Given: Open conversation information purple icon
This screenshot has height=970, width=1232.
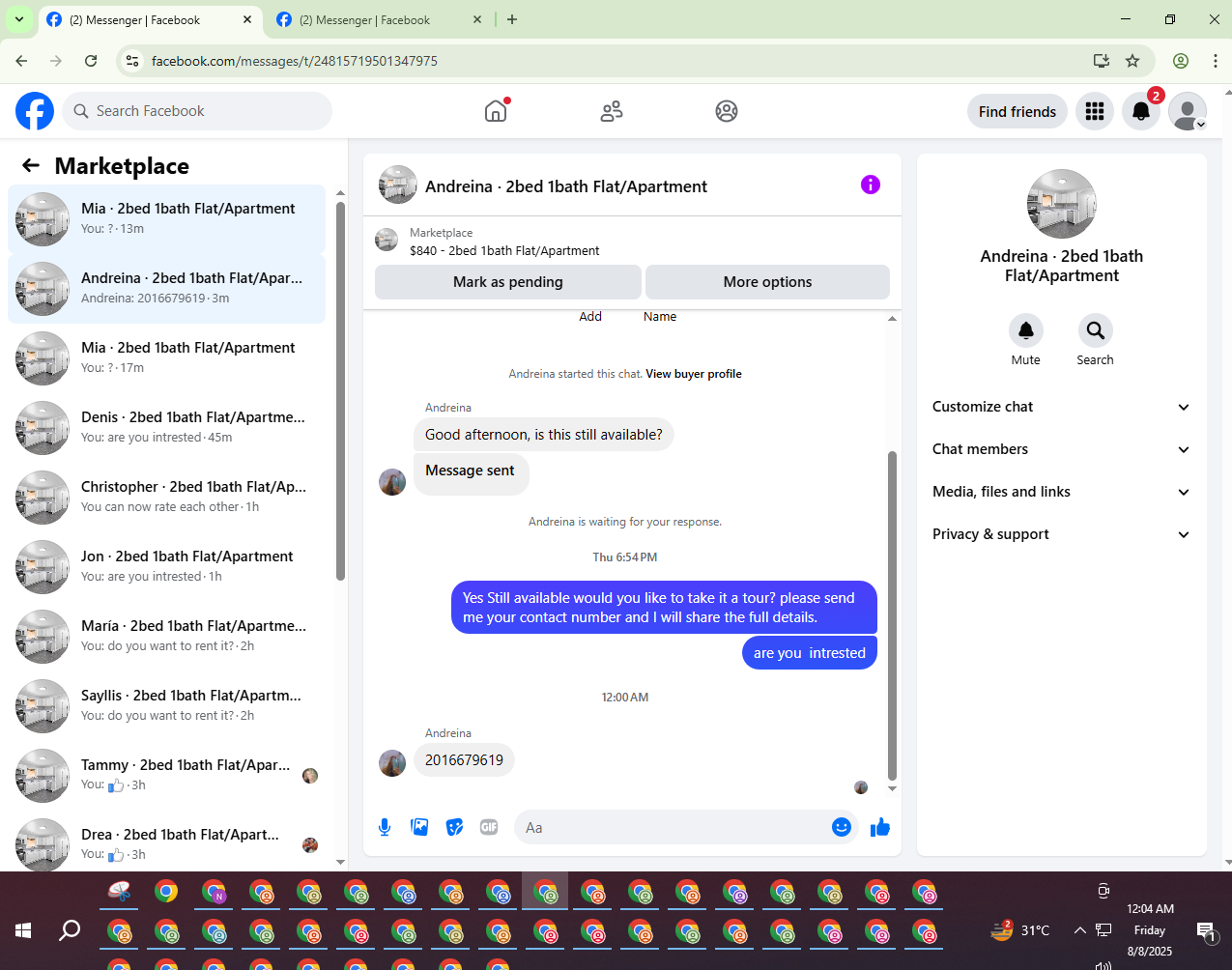Looking at the screenshot, I should click(871, 185).
